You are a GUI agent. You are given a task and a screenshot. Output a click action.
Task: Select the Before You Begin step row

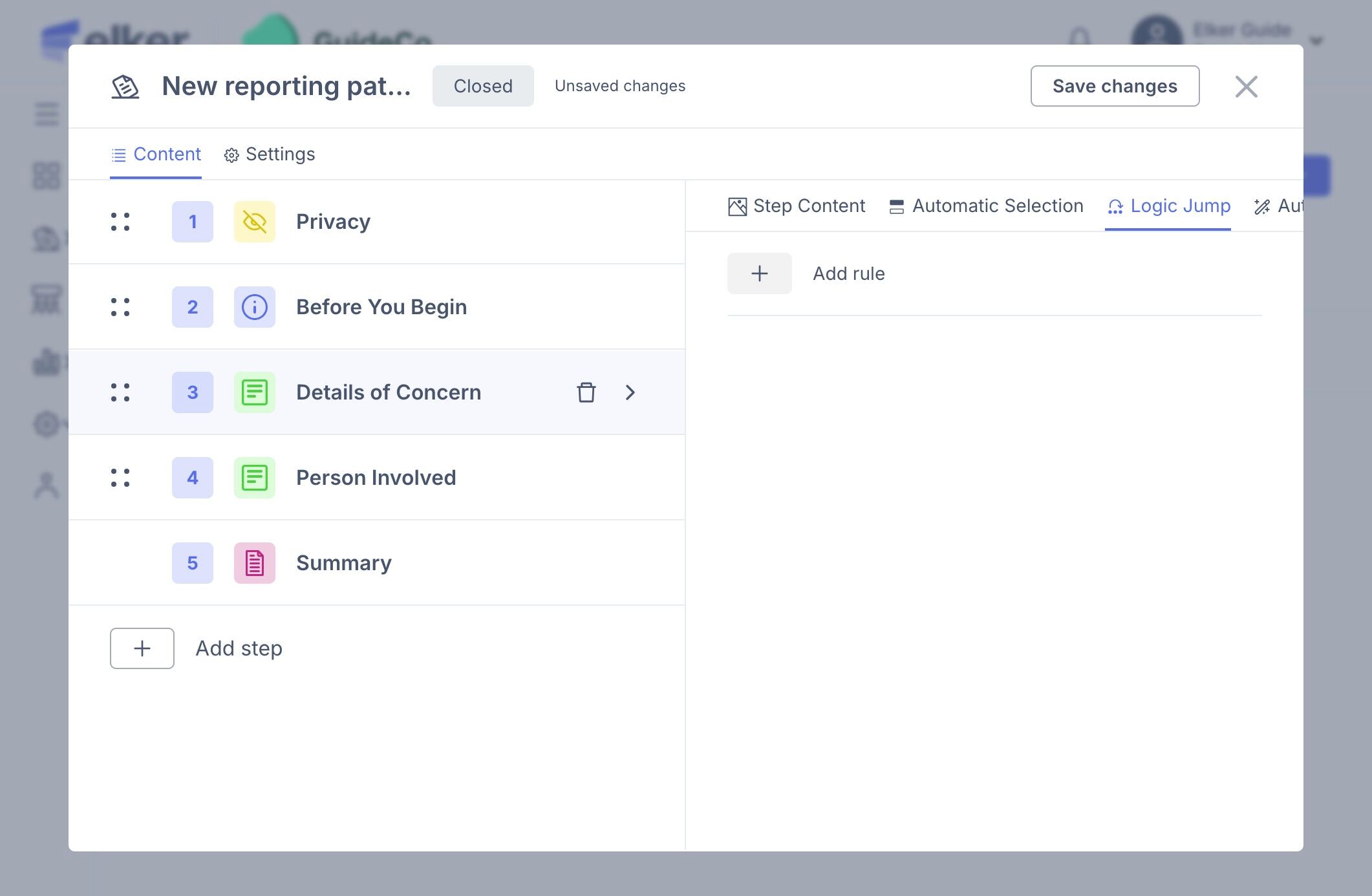coord(381,307)
